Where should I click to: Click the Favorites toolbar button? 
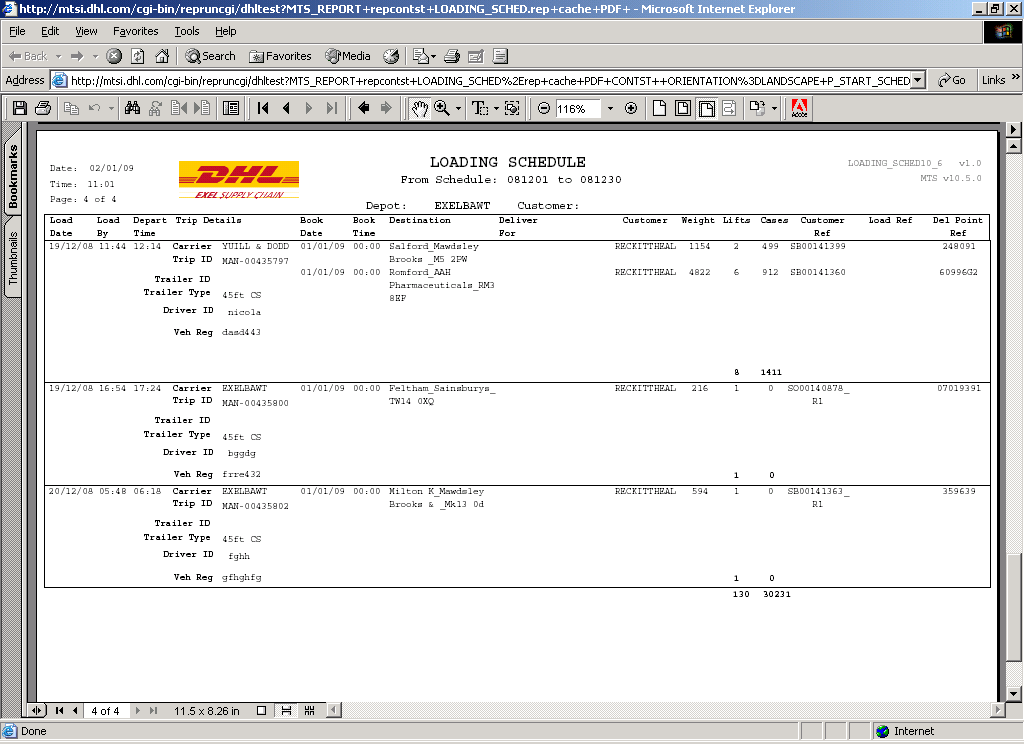[x=280, y=56]
